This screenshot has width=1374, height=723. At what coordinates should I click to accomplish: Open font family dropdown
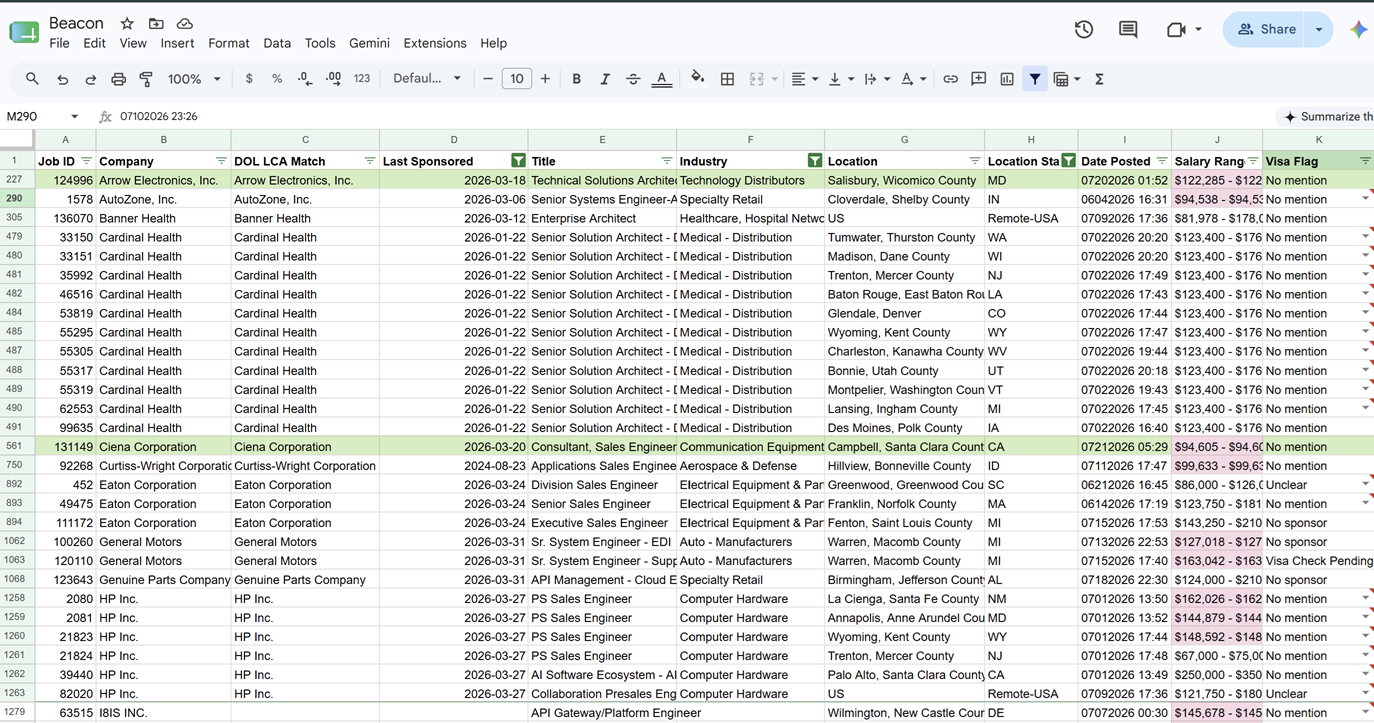point(427,79)
